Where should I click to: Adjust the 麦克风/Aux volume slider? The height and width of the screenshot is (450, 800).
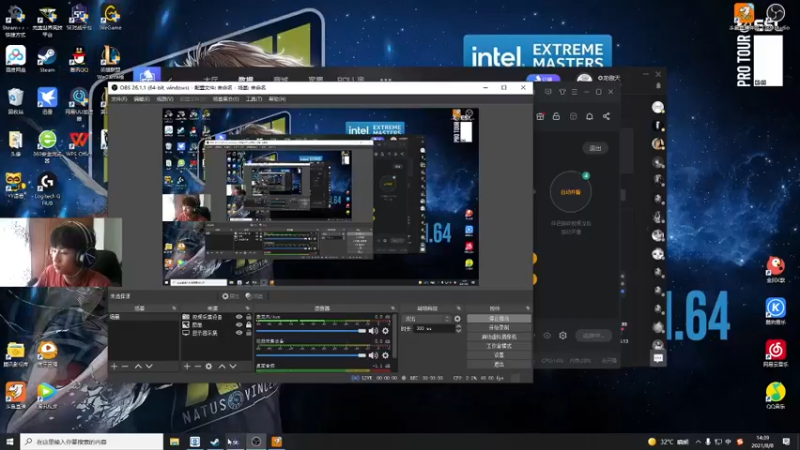[x=311, y=331]
